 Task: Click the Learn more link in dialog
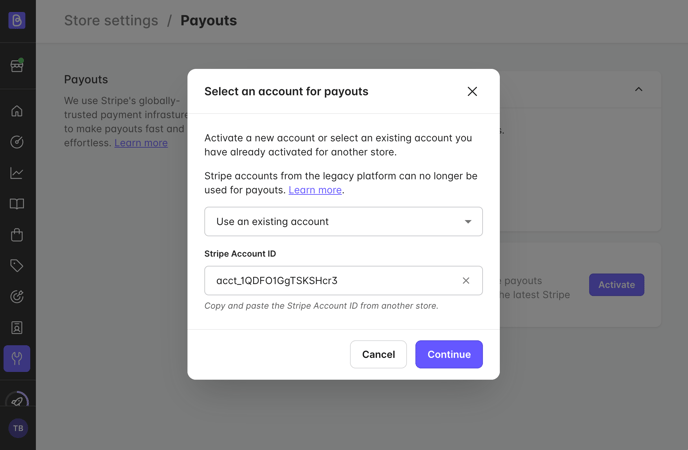[x=315, y=190]
